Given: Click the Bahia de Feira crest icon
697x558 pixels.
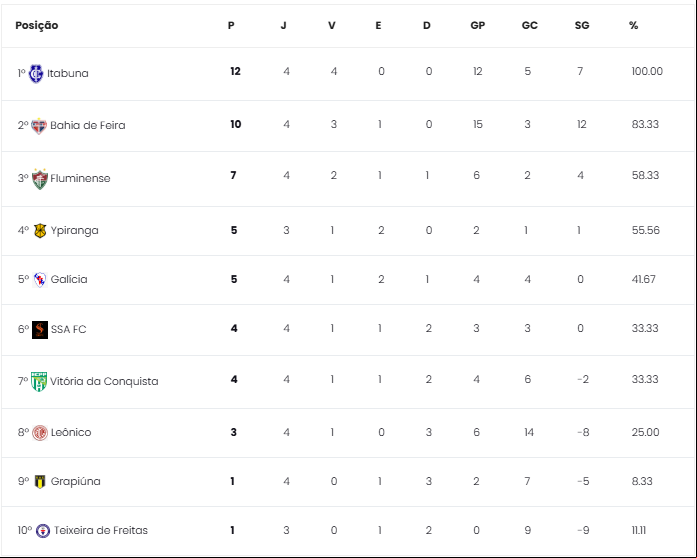Looking at the screenshot, I should pos(39,126).
